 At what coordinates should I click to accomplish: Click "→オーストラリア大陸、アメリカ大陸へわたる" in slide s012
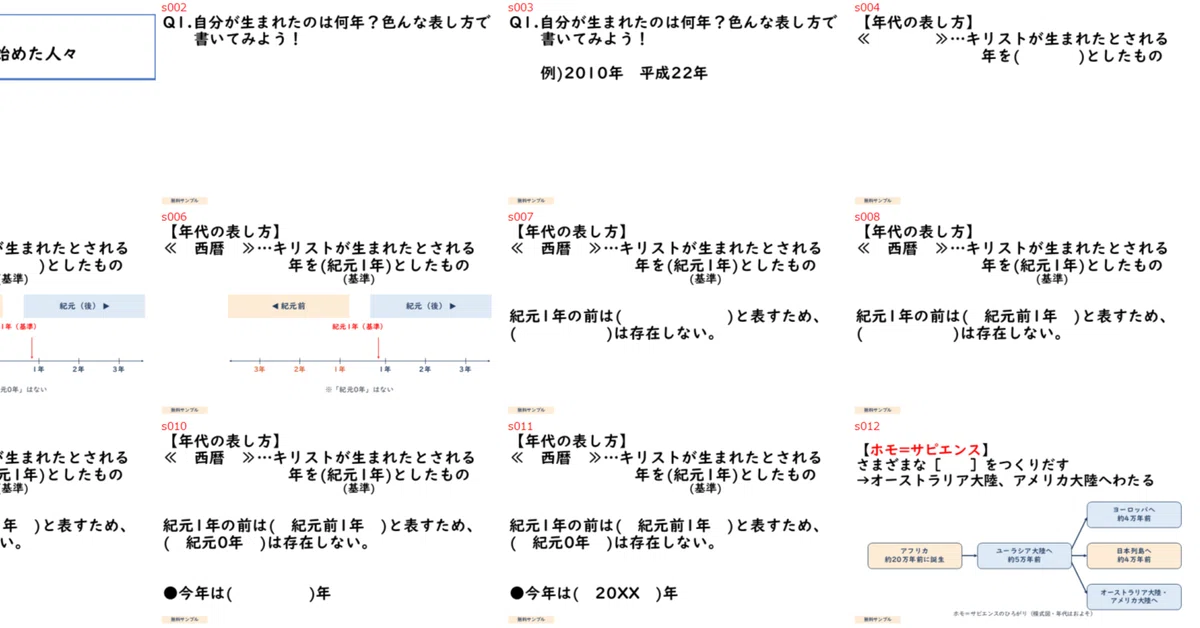1005,480
